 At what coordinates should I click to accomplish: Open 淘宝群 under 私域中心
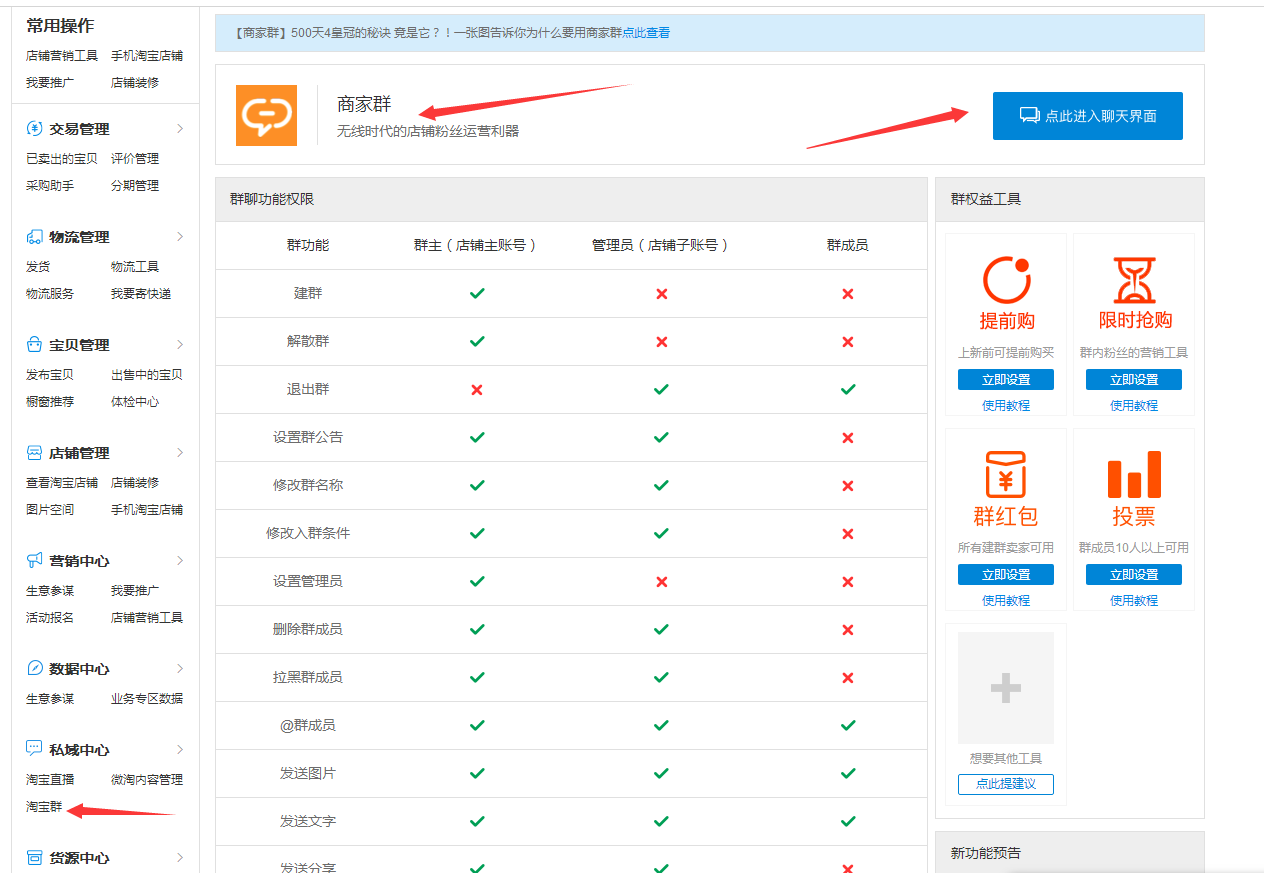(42, 806)
